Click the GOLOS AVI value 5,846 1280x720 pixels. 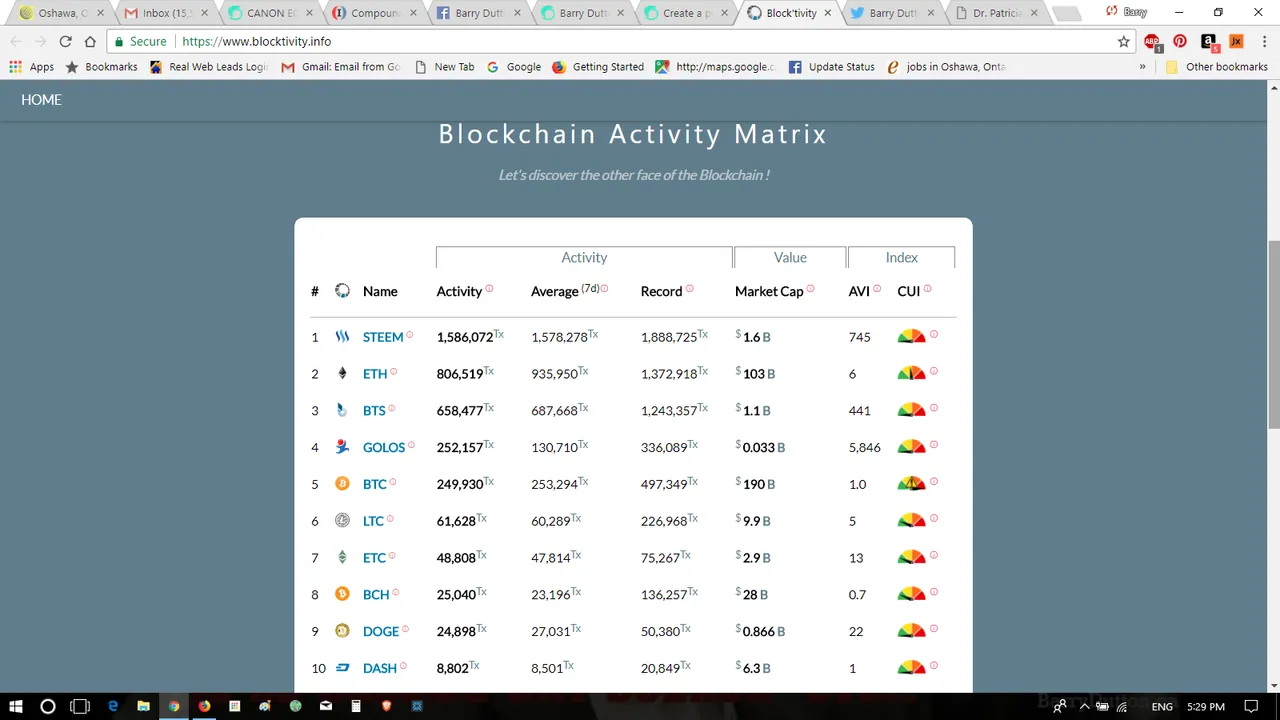point(865,447)
